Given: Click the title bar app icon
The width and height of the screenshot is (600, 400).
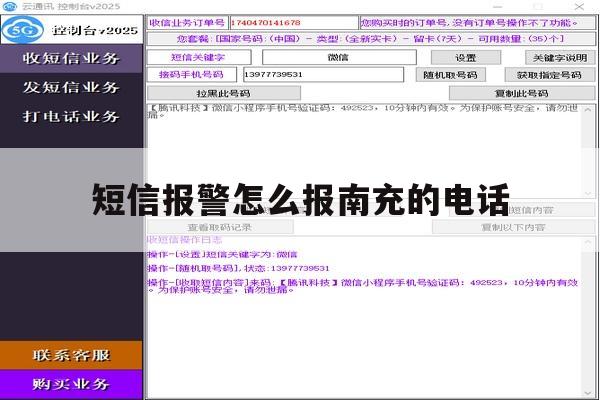Looking at the screenshot, I should tap(10, 7).
